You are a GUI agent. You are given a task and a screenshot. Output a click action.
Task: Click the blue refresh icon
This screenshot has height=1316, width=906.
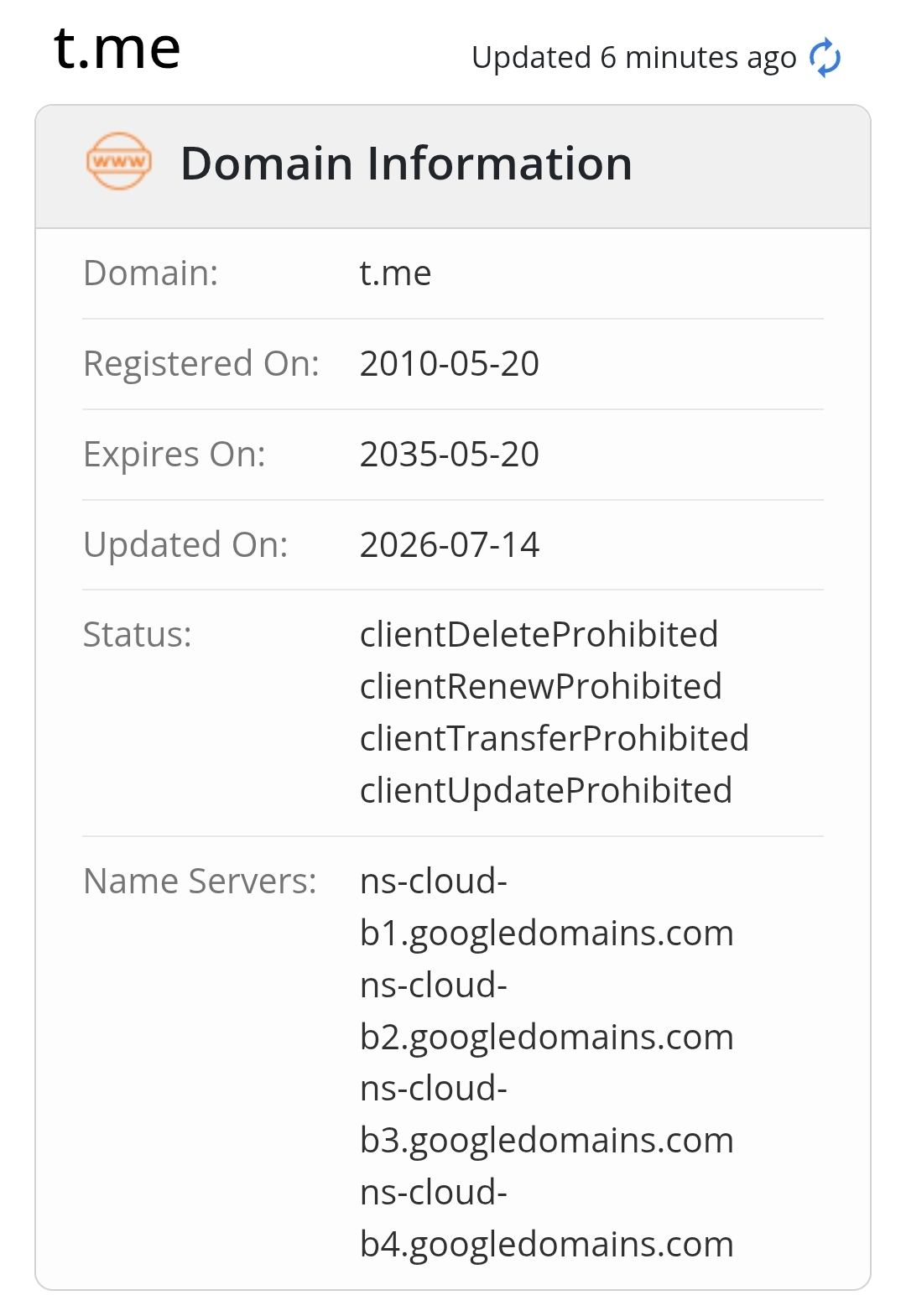click(x=825, y=58)
